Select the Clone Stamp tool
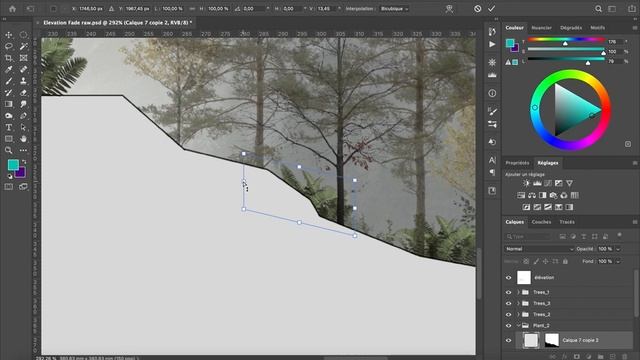The height and width of the screenshot is (360, 640). click(x=23, y=81)
